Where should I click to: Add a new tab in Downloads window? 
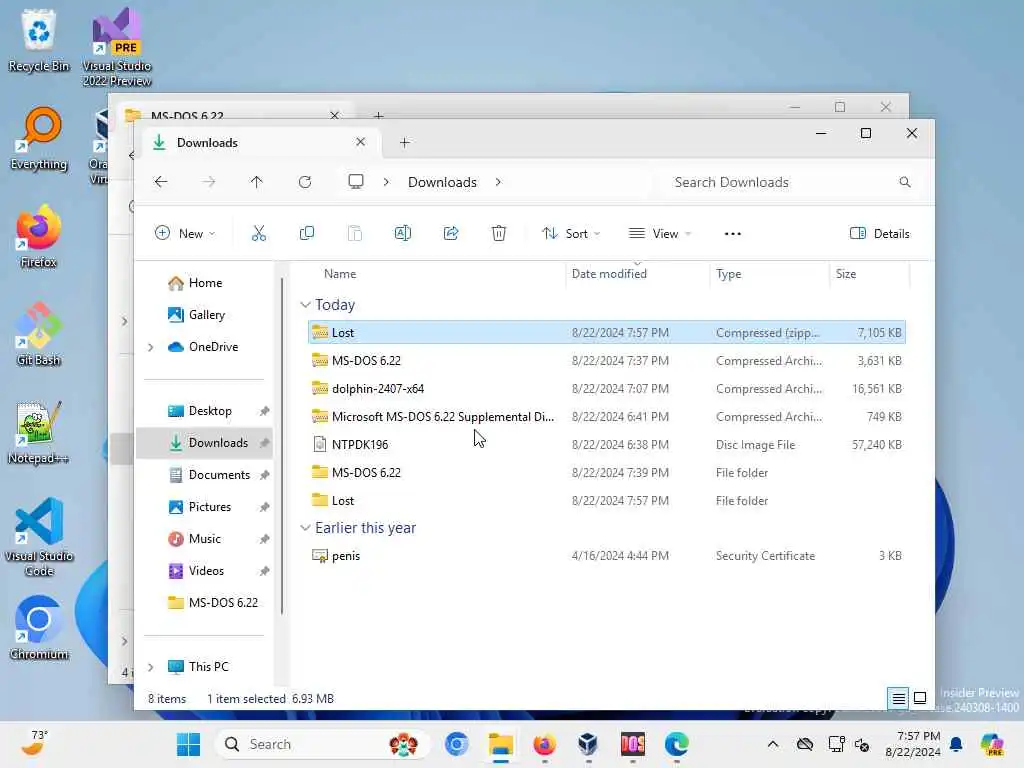(x=405, y=142)
